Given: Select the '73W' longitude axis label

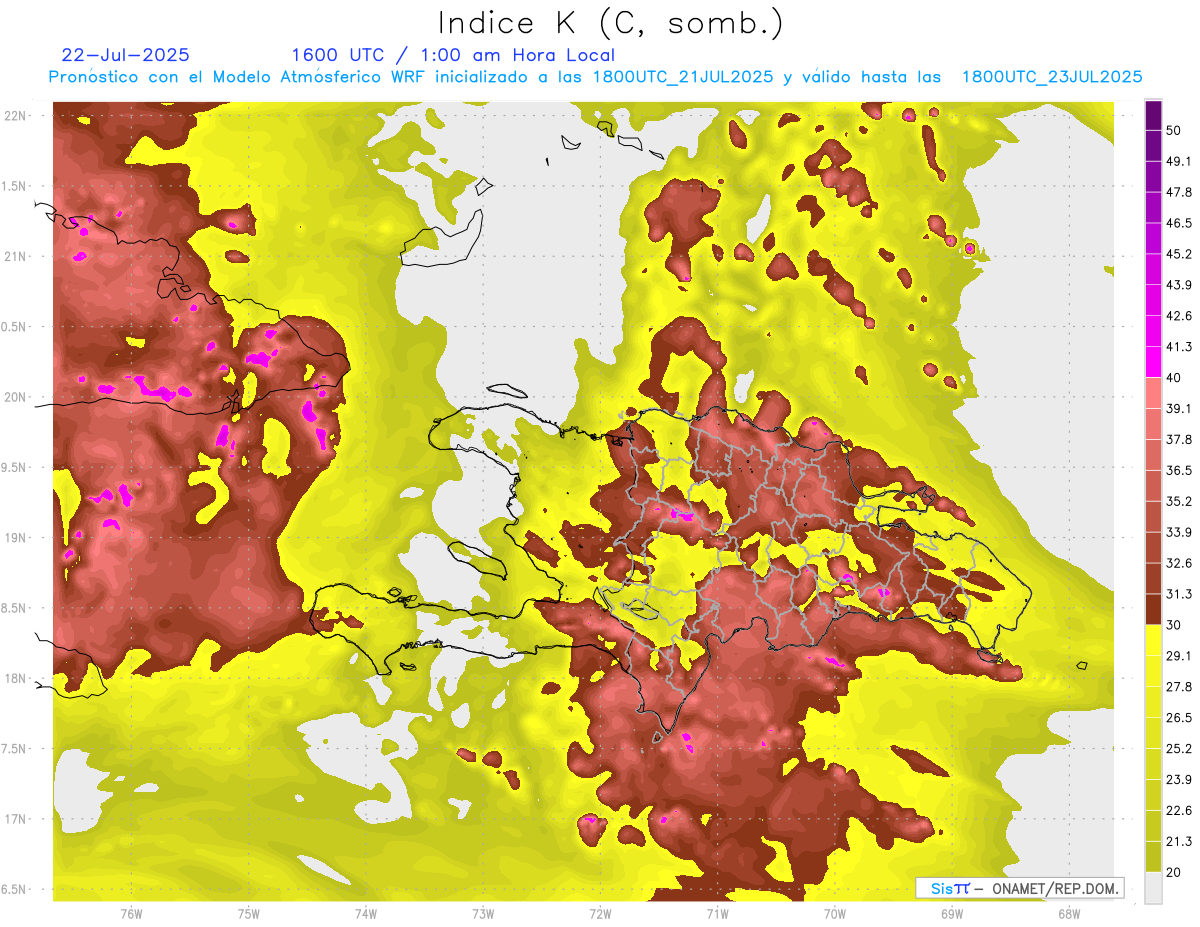Looking at the screenshot, I should point(483,914).
